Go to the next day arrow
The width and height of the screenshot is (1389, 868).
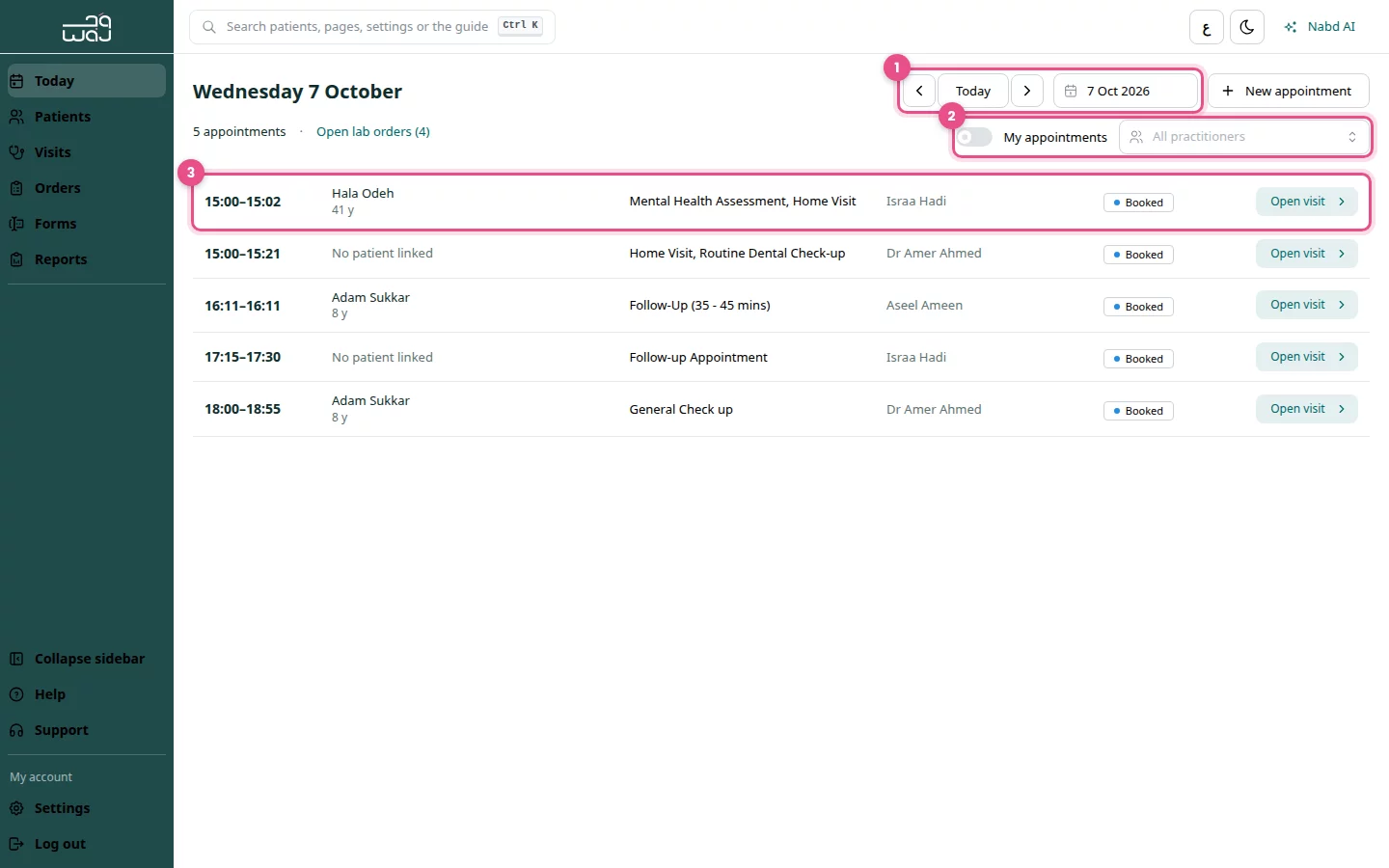(x=1027, y=91)
